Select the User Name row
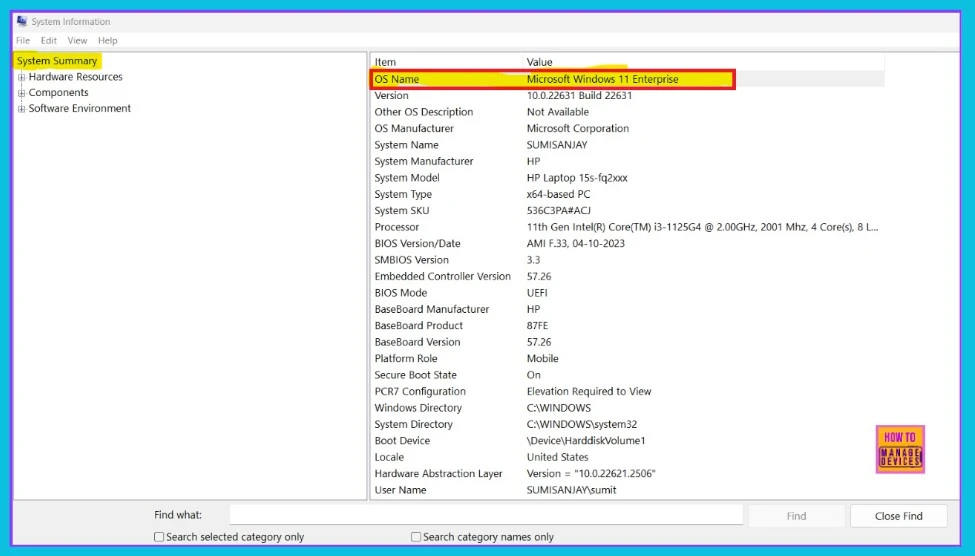Image resolution: width=975 pixels, height=556 pixels. pos(627,490)
